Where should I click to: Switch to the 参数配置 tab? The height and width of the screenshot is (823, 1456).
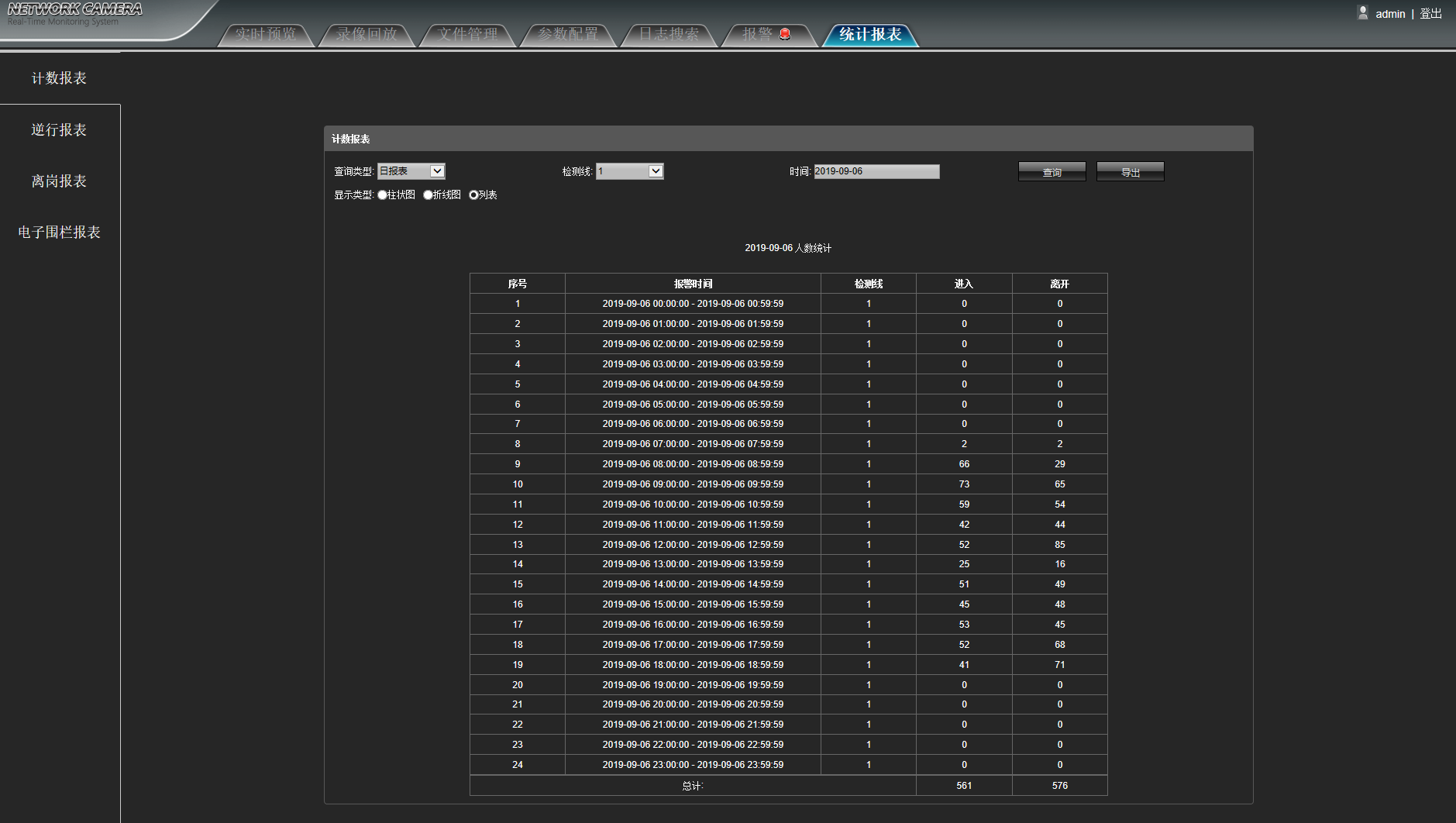coord(568,34)
